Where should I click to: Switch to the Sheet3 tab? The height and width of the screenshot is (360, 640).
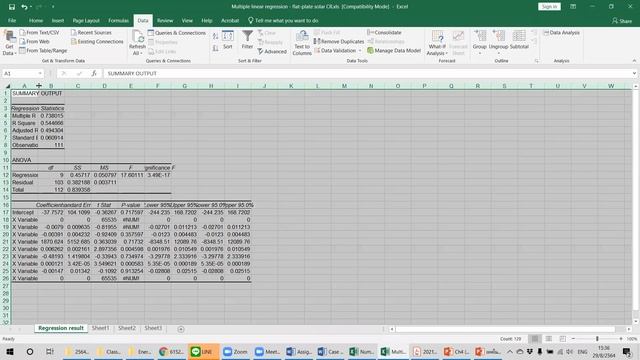pos(153,328)
